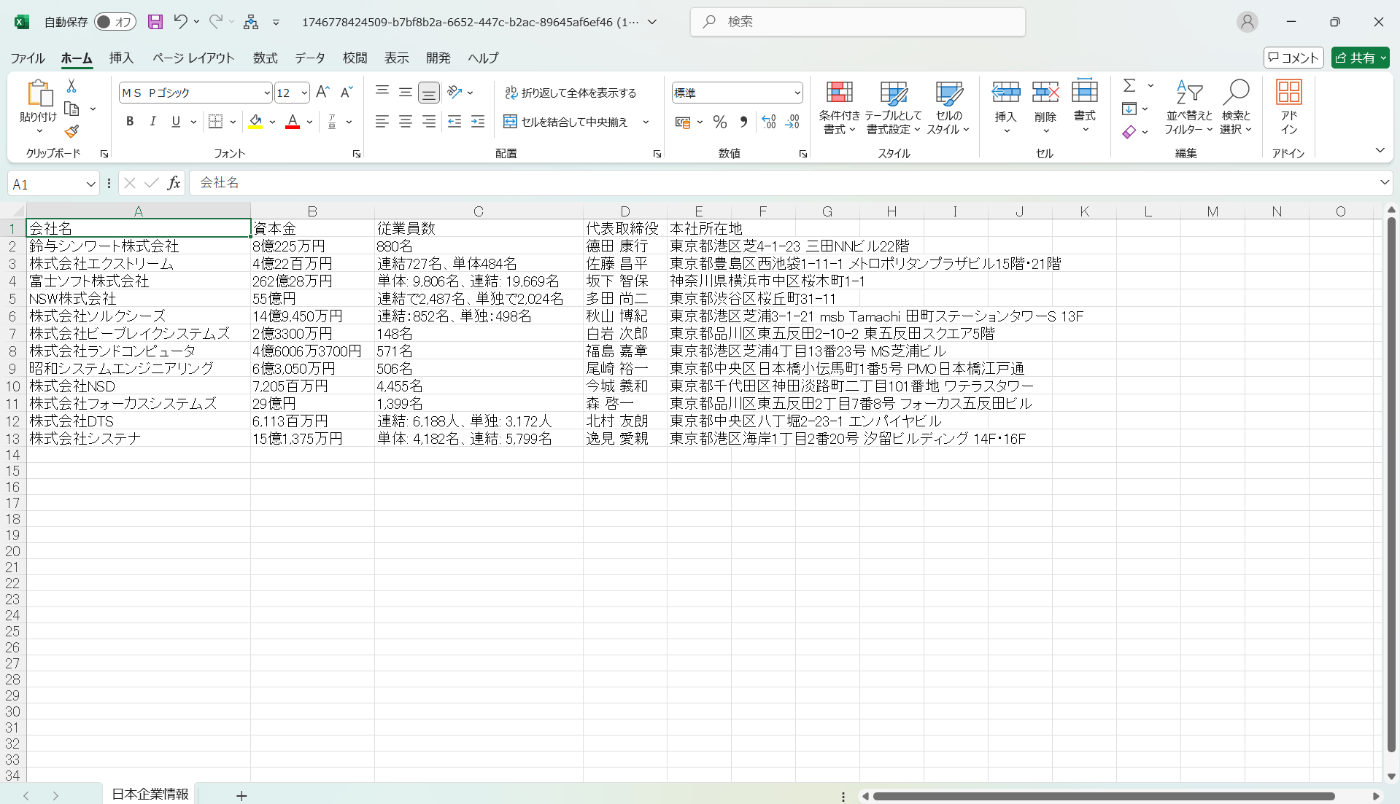The height and width of the screenshot is (804, 1400).
Task: Click the horizontal scrollbar at the bottom
Action: [x=1104, y=796]
